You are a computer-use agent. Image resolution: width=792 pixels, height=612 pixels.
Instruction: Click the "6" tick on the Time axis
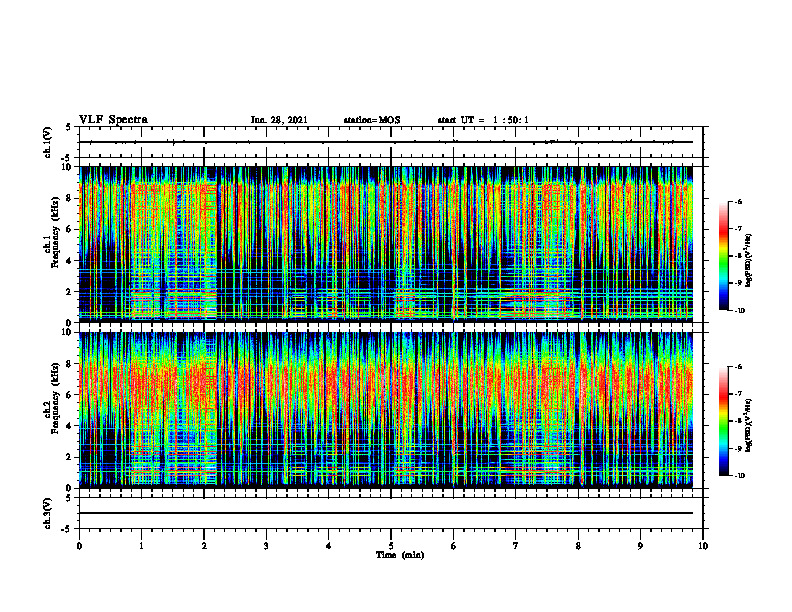(x=454, y=546)
